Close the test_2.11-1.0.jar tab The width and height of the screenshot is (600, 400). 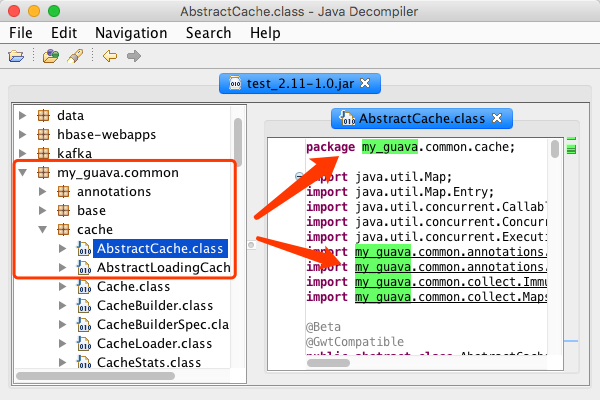click(x=365, y=82)
